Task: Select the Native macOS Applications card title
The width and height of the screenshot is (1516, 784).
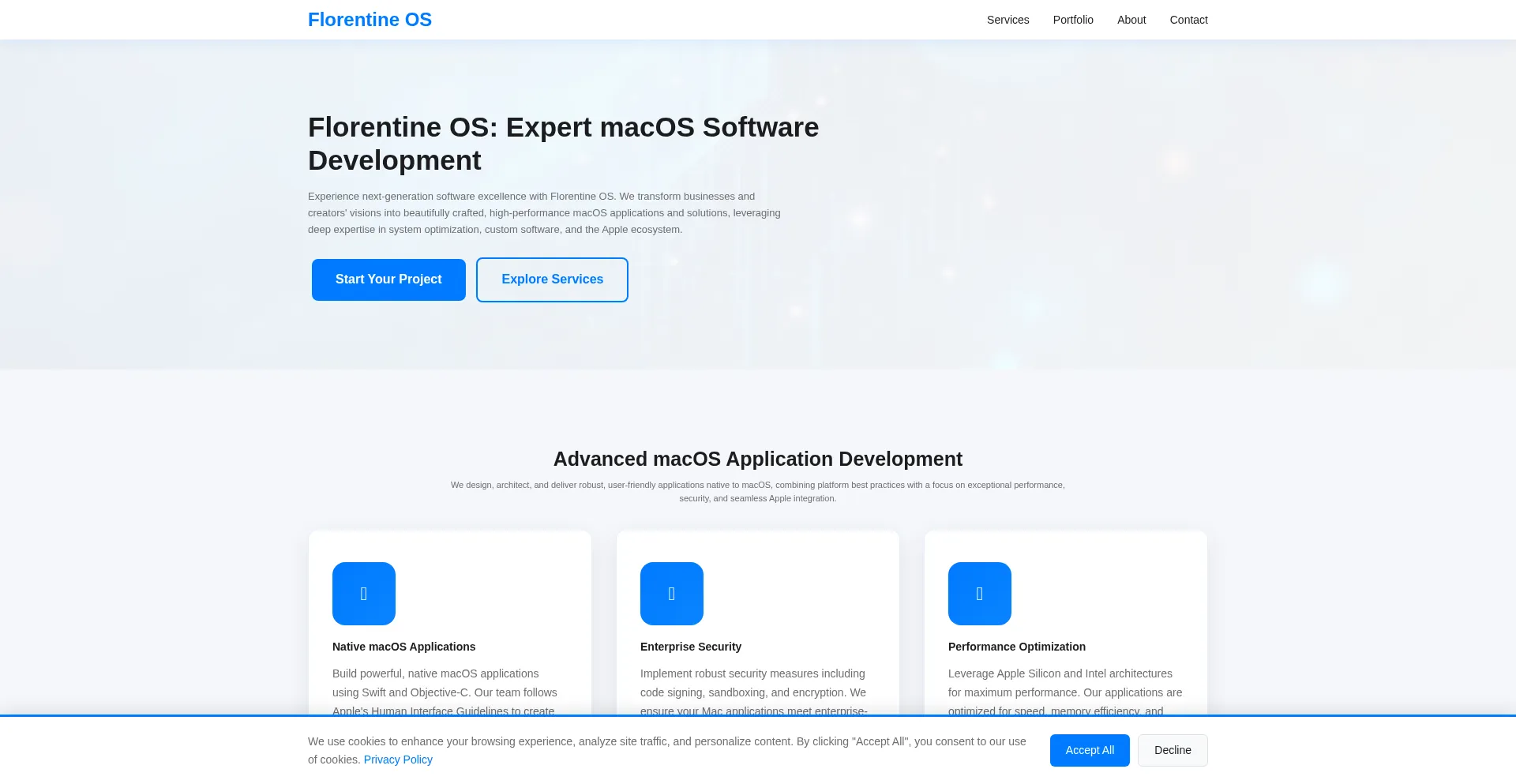Action: [403, 647]
